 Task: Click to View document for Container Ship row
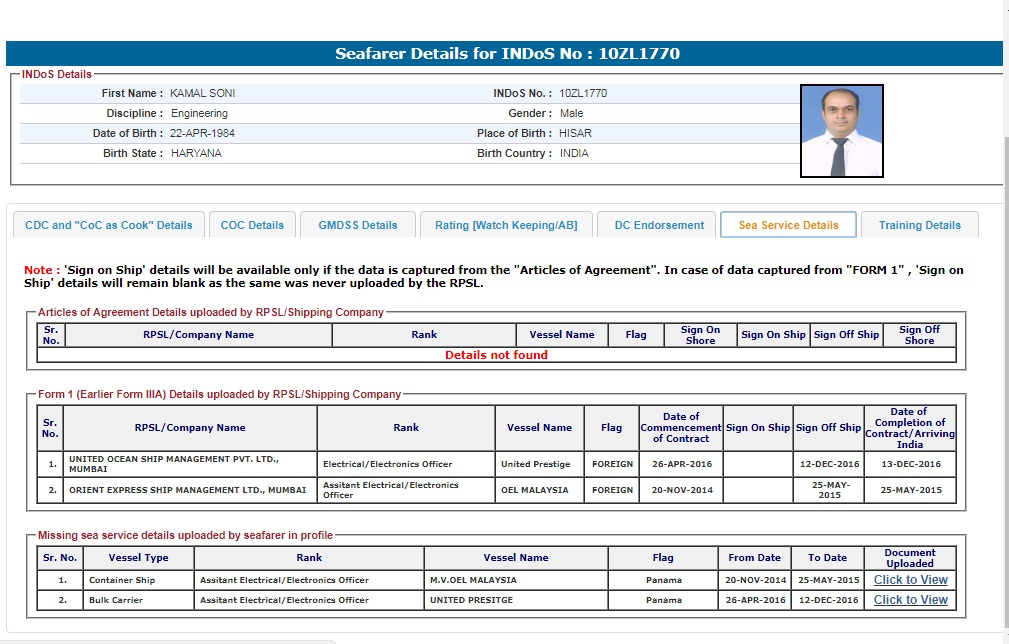coord(910,580)
